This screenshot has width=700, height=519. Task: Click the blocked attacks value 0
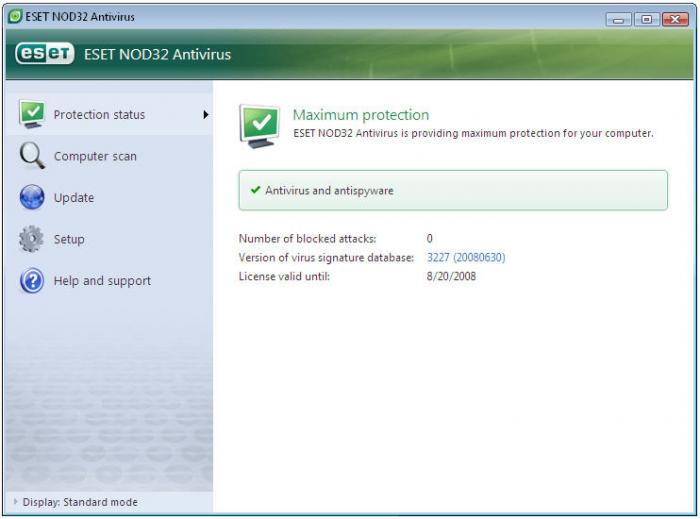pos(429,238)
